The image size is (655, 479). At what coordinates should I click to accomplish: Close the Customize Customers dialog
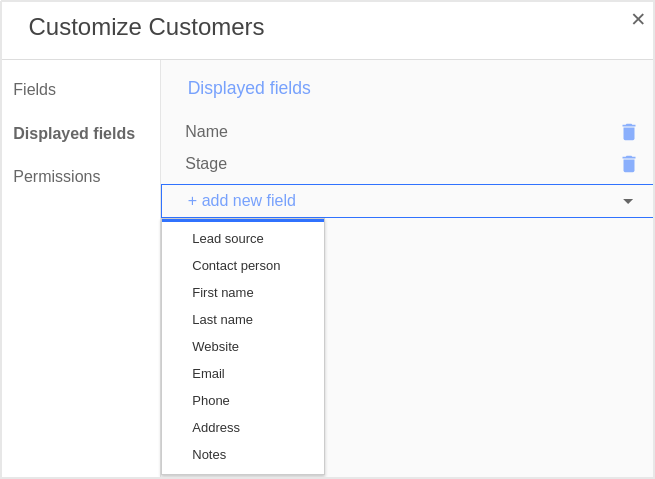[x=638, y=19]
